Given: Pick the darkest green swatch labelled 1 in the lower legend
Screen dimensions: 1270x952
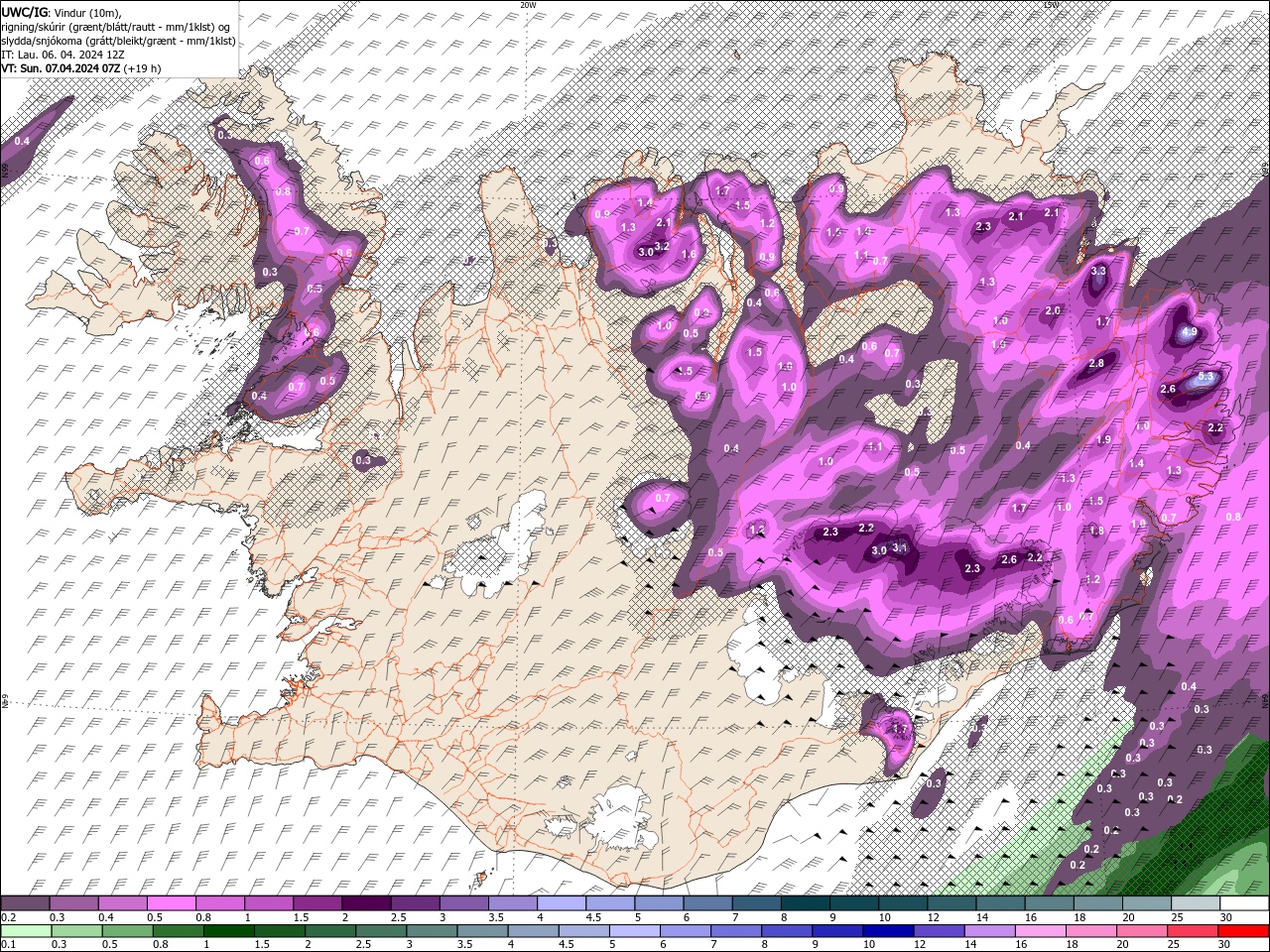Looking at the screenshot, I should click(228, 931).
